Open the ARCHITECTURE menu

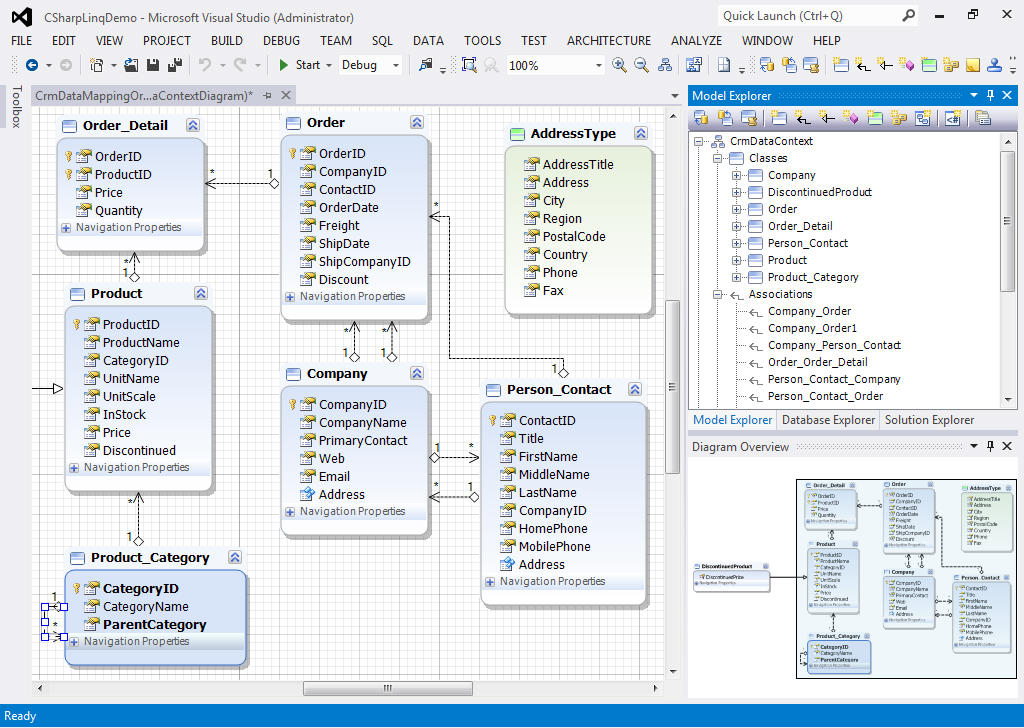coord(608,41)
